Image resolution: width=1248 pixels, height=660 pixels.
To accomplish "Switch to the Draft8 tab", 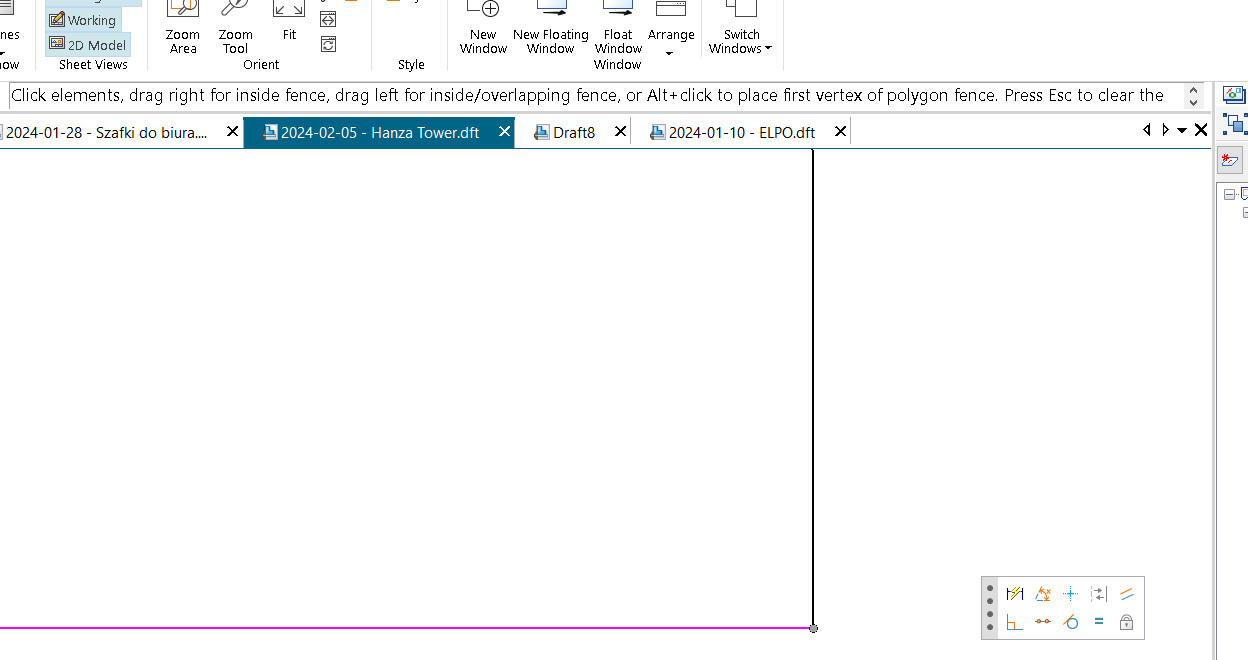I will [x=573, y=132].
